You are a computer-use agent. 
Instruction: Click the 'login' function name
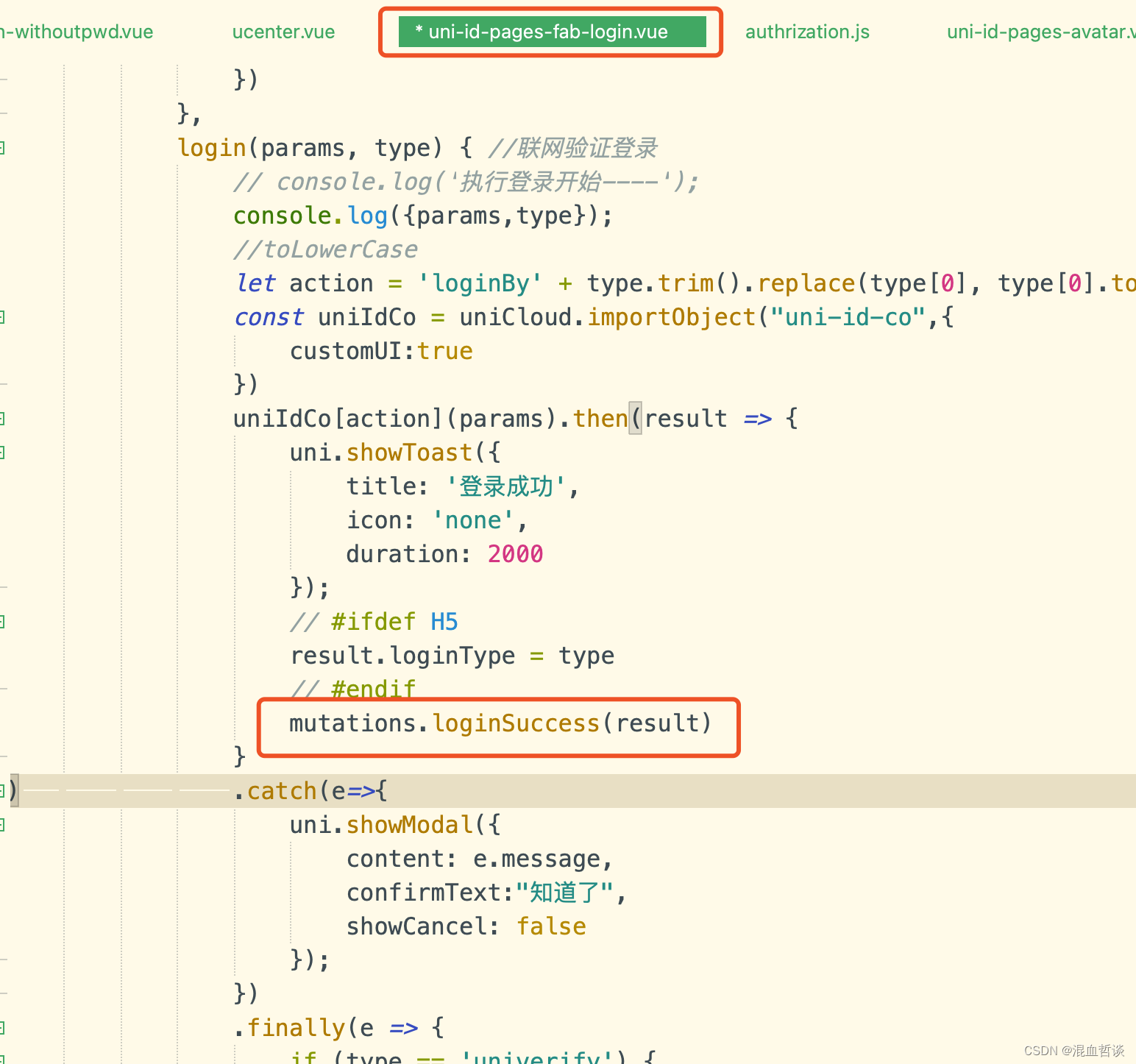212,148
